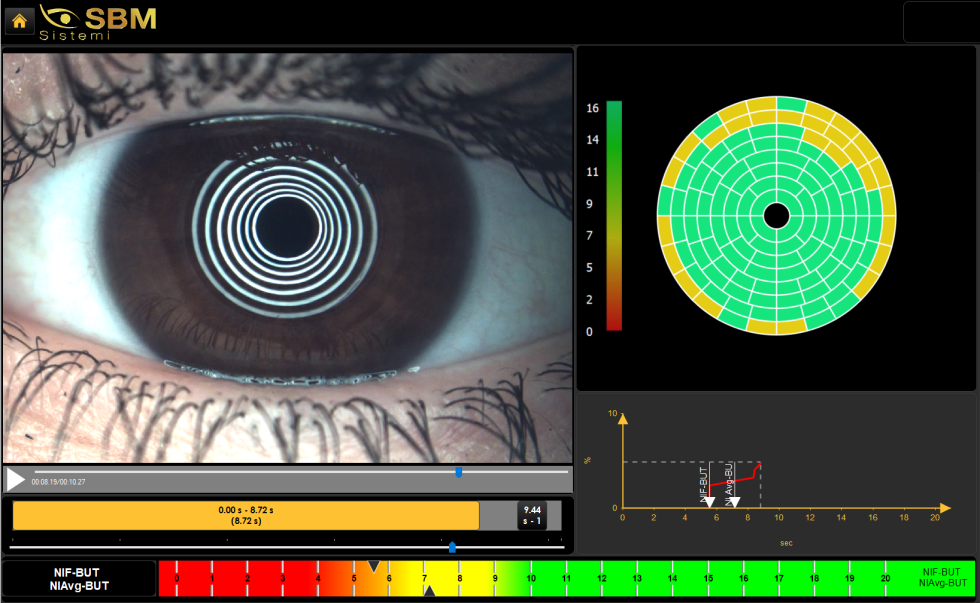Click the NIF-BUT NIAvg-BUT label button on left
This screenshot has height=603, width=980.
[x=81, y=579]
